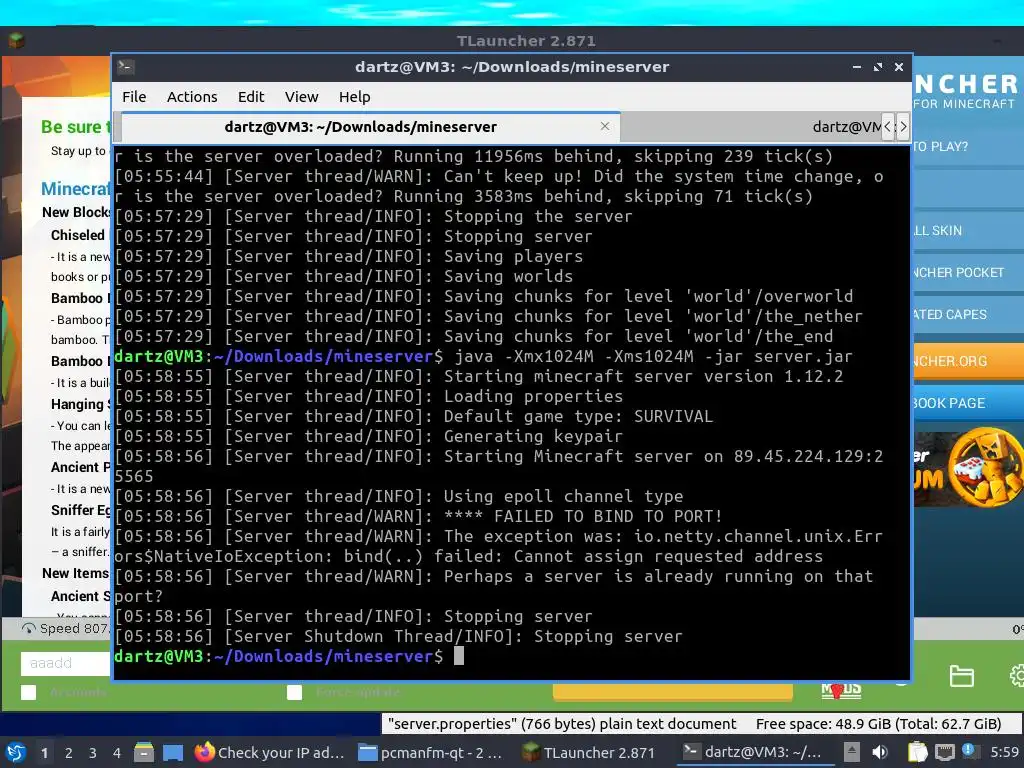Open the TLAUNCHER.ORG orange link
Screen dimensions: 1024x768
pos(968,361)
